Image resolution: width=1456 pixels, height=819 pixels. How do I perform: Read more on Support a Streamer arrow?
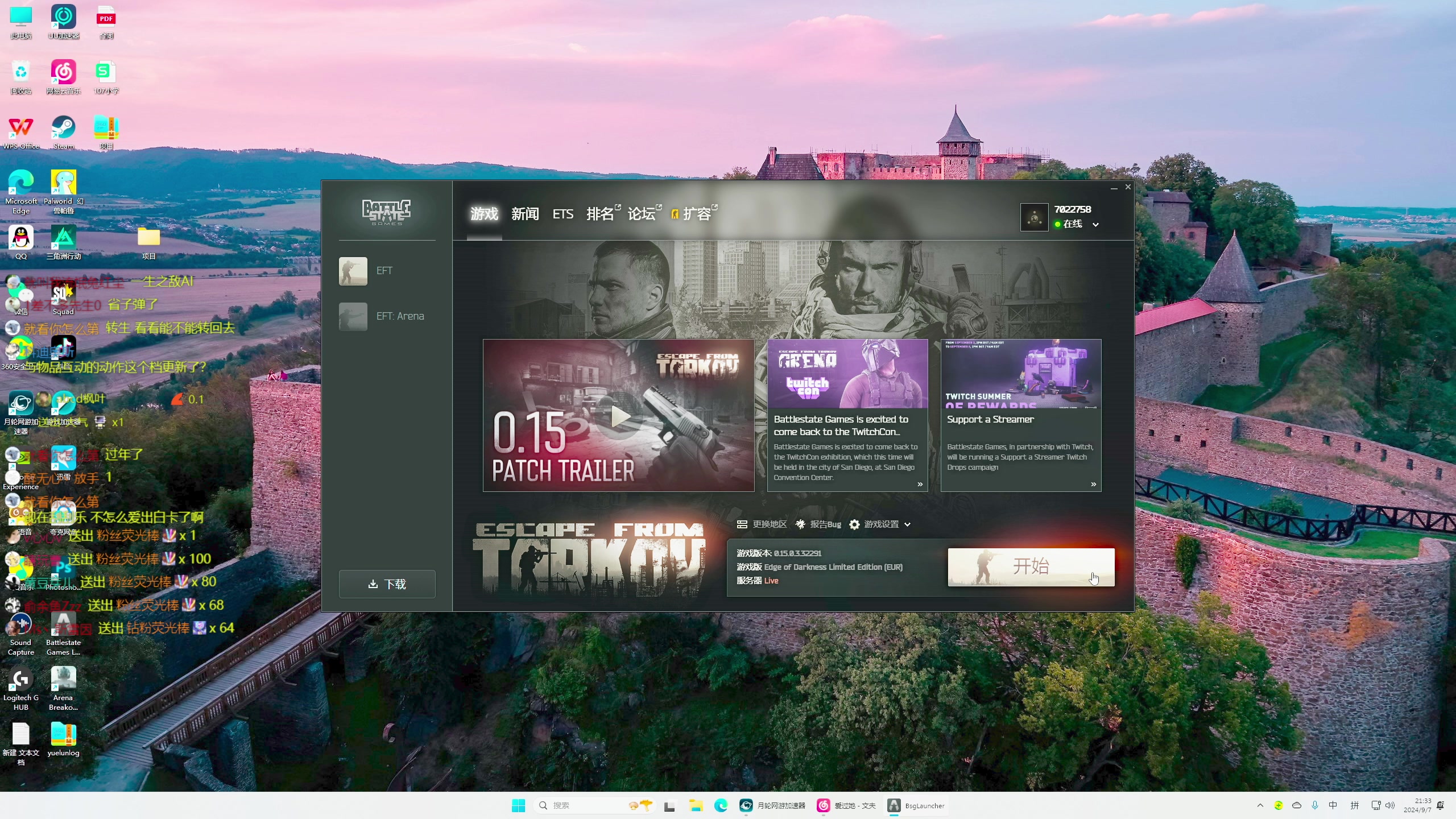click(1093, 484)
